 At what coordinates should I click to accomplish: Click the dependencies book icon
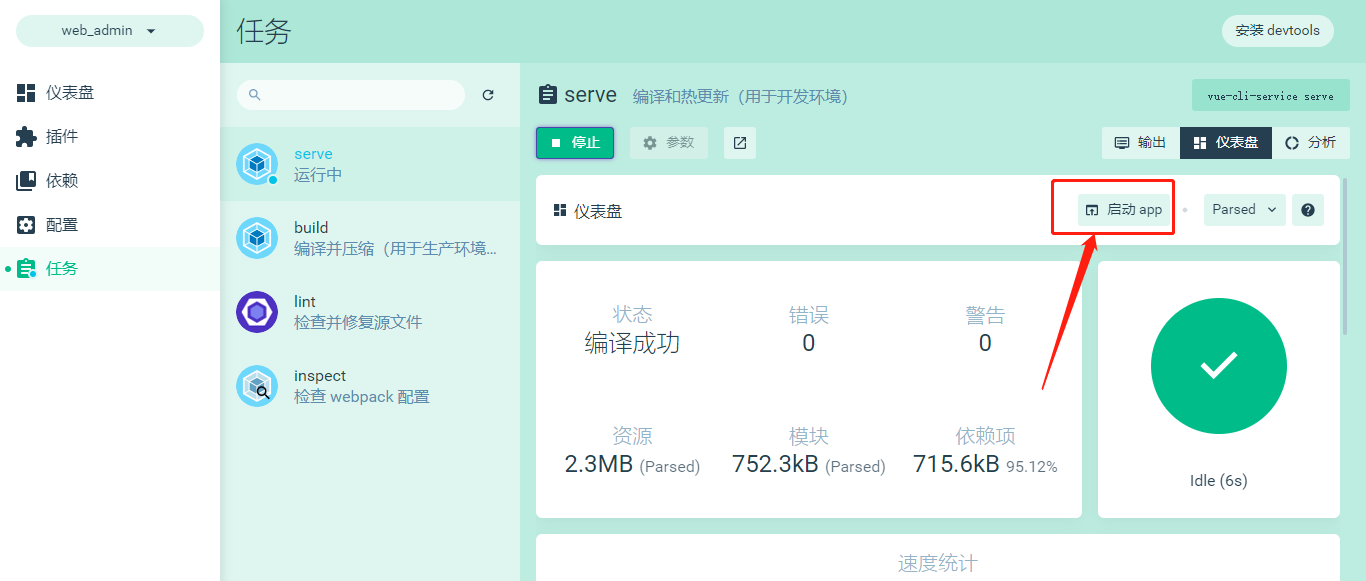pos(26,181)
